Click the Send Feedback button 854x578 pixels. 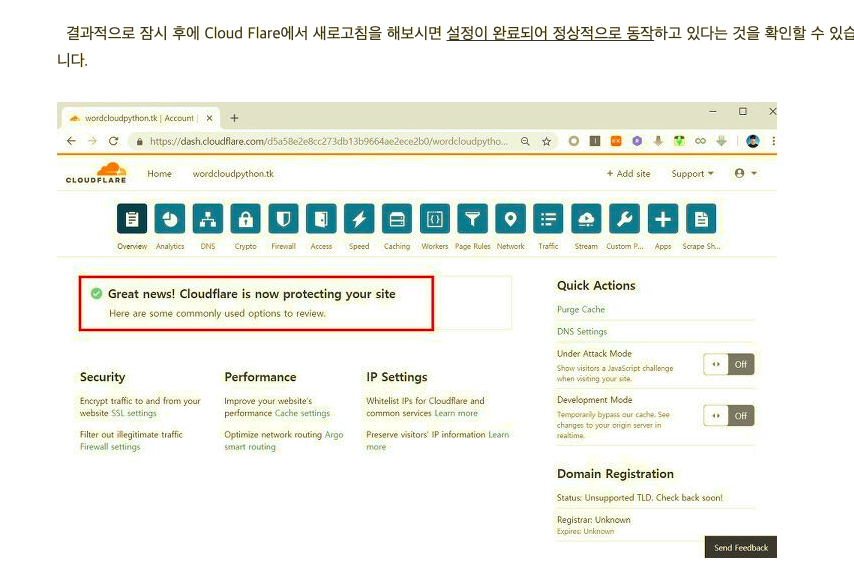pos(741,547)
